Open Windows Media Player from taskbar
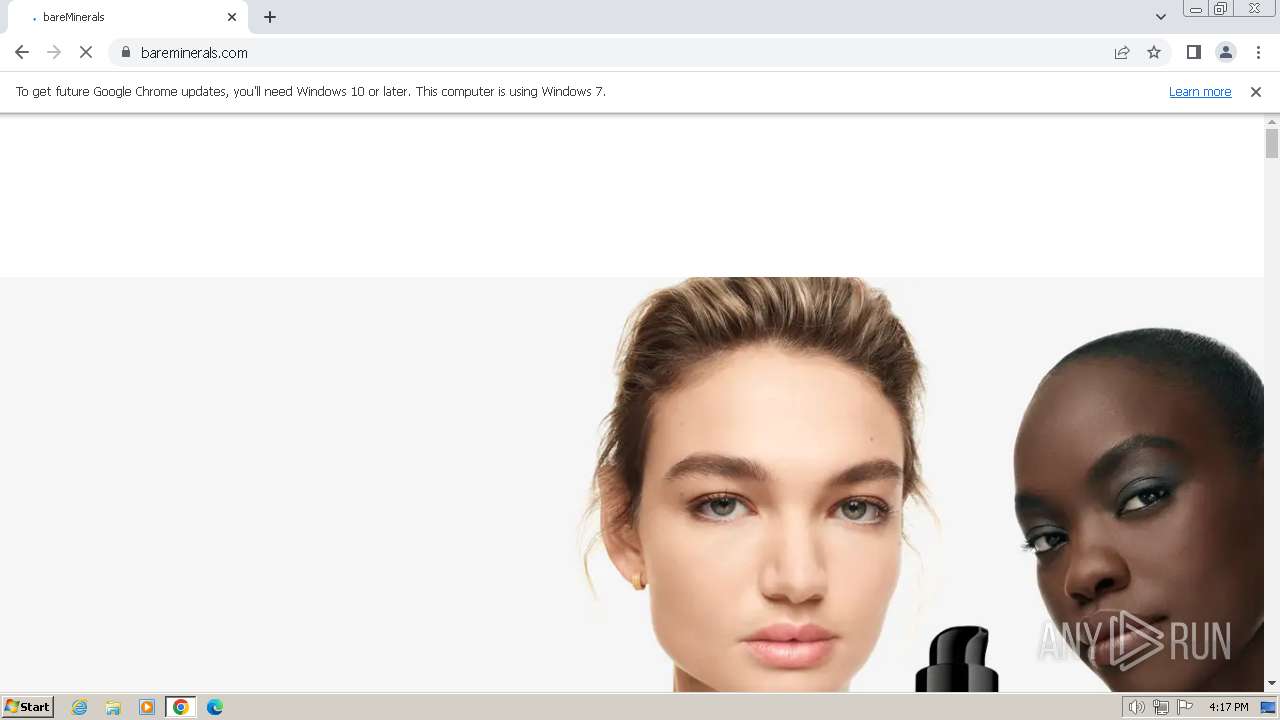The height and width of the screenshot is (720, 1280). (147, 707)
